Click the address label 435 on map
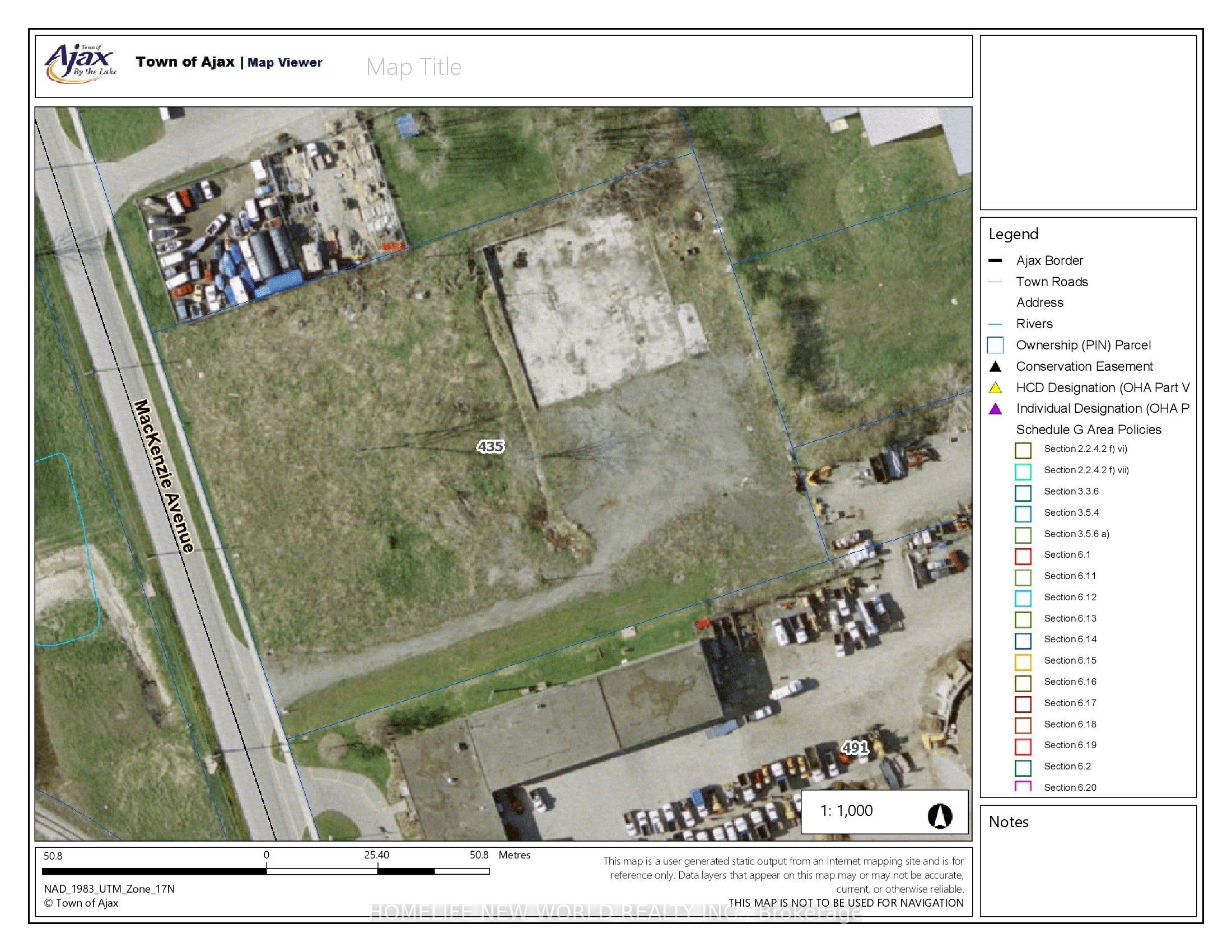 coord(490,447)
